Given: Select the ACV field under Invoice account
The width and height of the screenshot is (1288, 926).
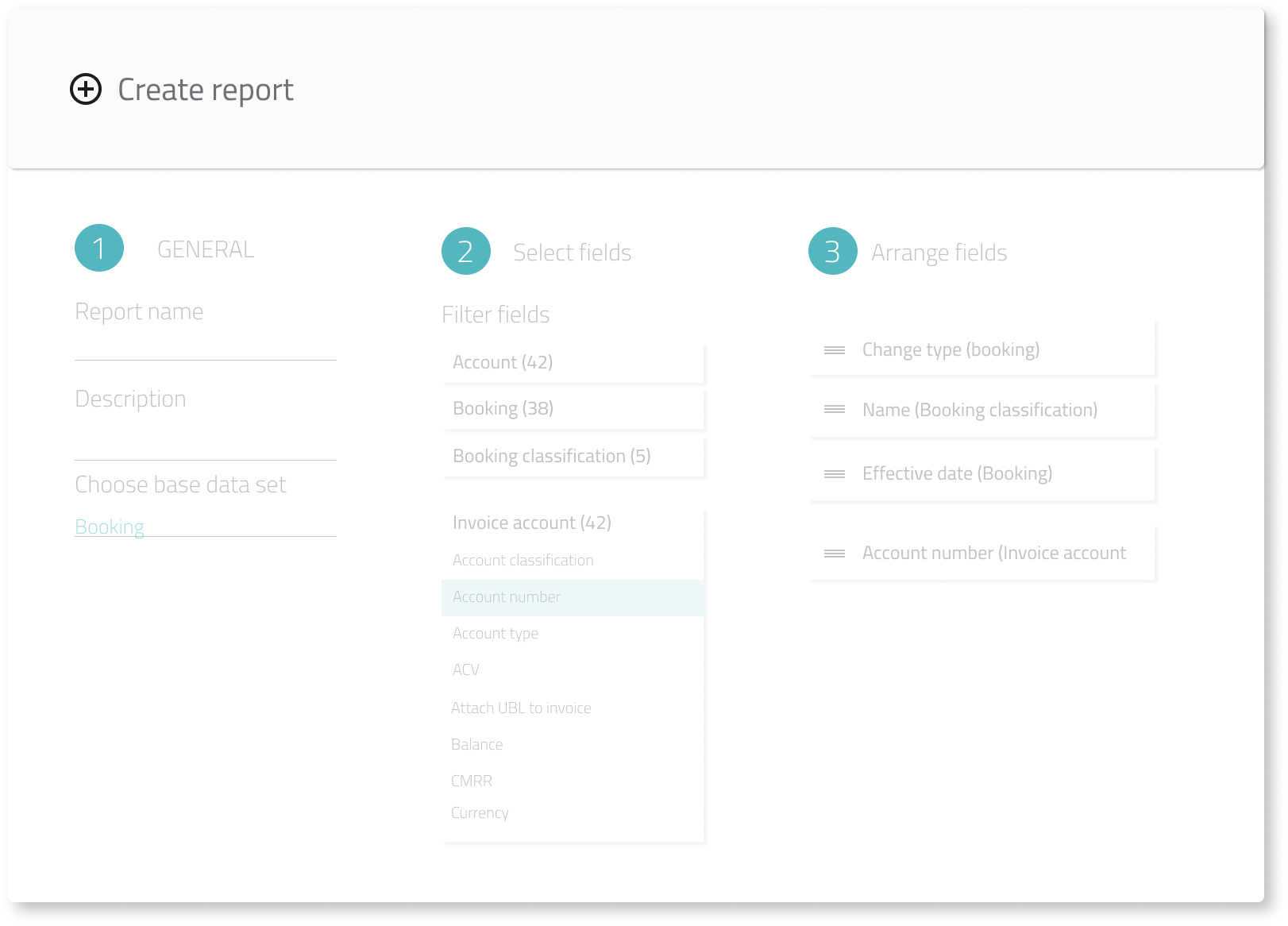Looking at the screenshot, I should 465,669.
